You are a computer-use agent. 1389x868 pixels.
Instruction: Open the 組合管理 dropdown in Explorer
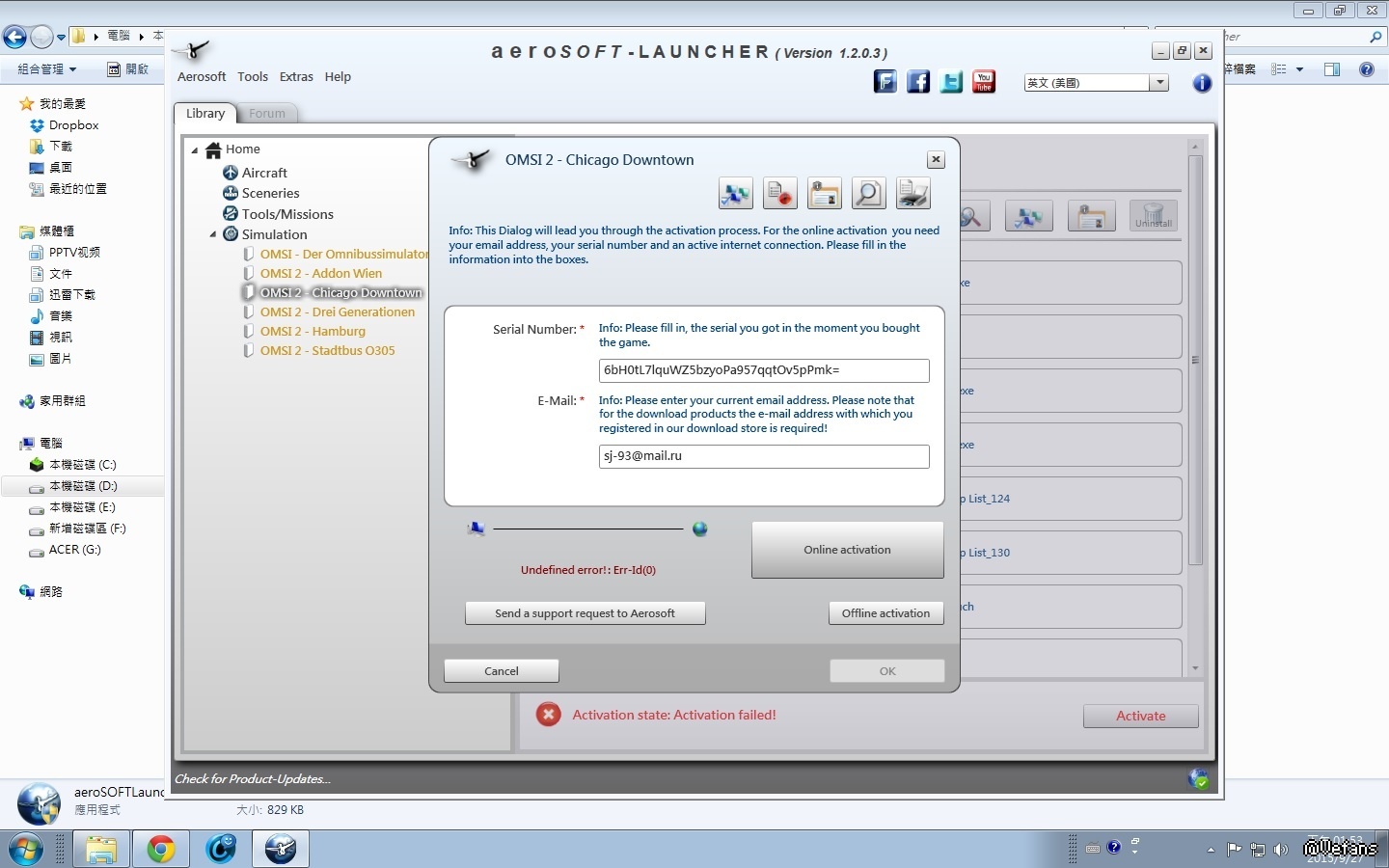(x=47, y=69)
